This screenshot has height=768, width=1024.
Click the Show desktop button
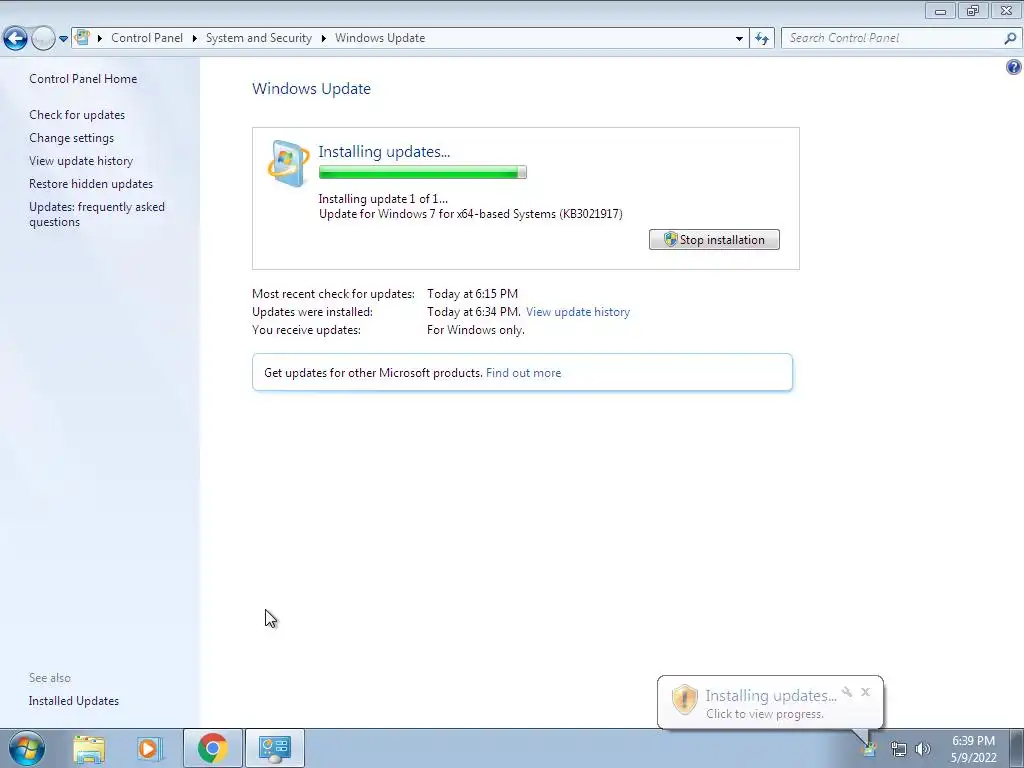click(1017, 748)
